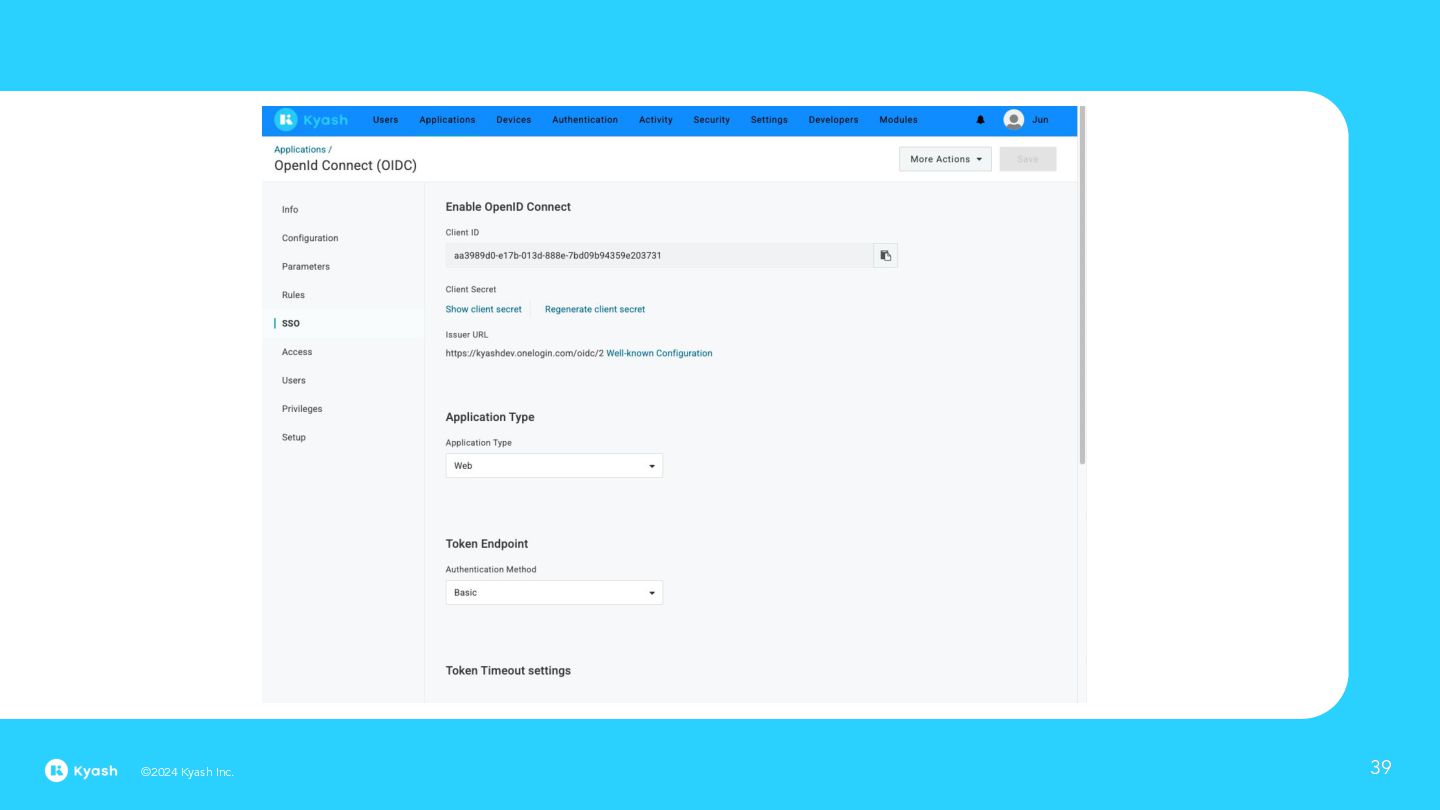
Task: Click the Issuer URL text https://kyashdev.onelogin.com/oidc/2
Action: click(525, 354)
